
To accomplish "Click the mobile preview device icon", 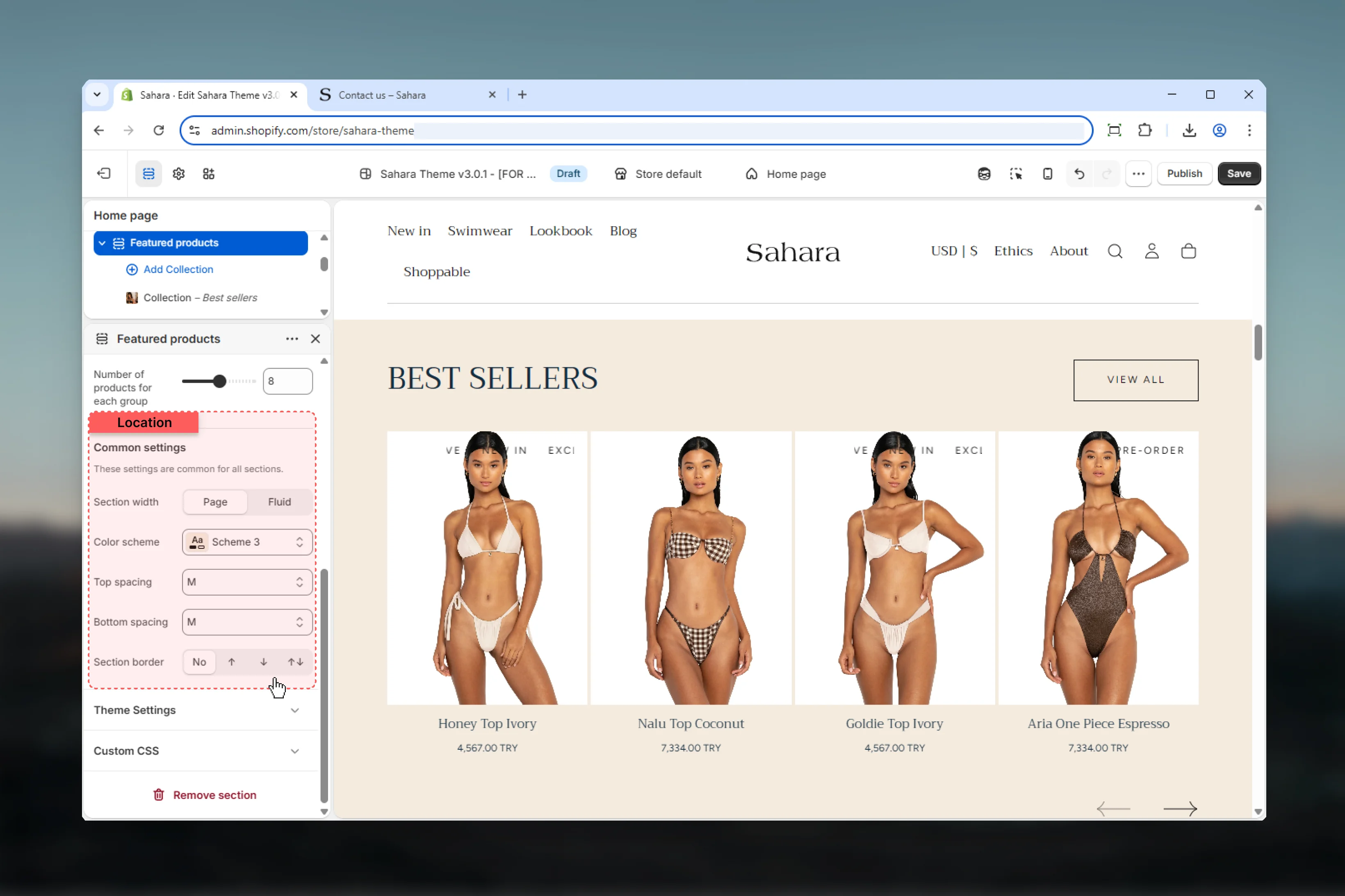I will (1047, 174).
